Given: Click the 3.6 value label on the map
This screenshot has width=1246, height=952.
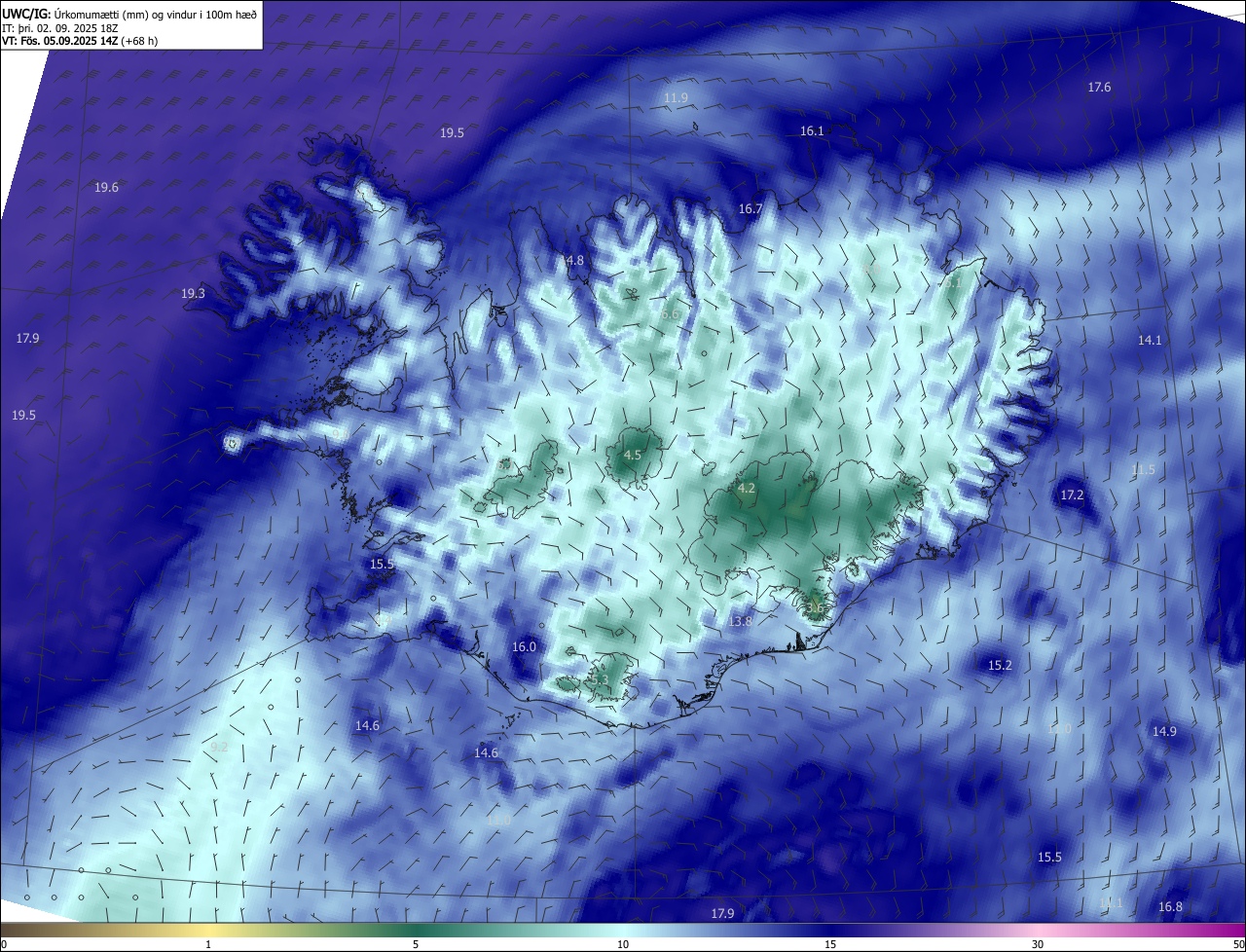Looking at the screenshot, I should (815, 608).
